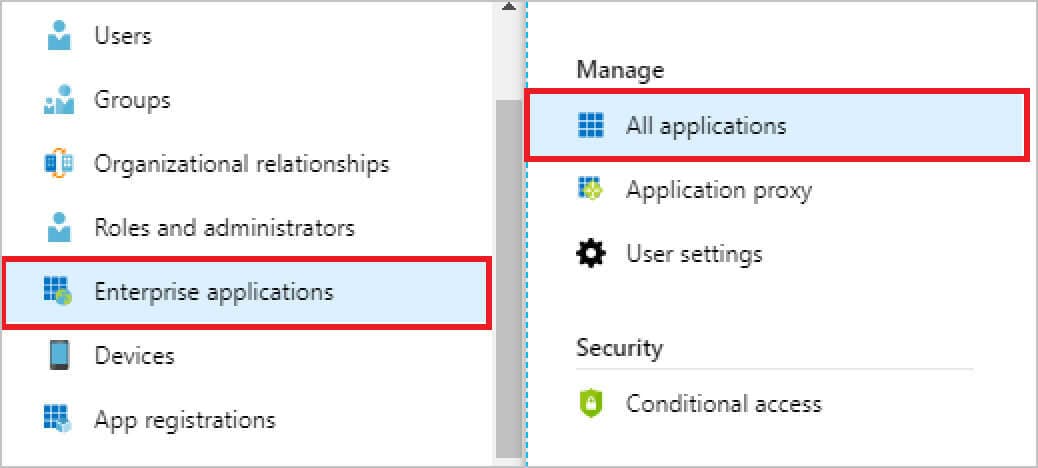1038x468 pixels.
Task: Select Devices text in left menu
Action: click(134, 356)
